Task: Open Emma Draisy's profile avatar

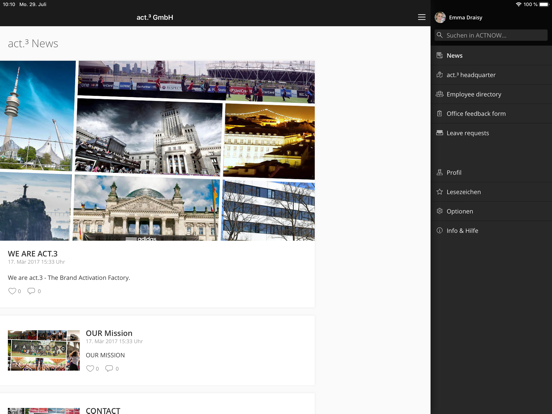Action: [x=440, y=17]
